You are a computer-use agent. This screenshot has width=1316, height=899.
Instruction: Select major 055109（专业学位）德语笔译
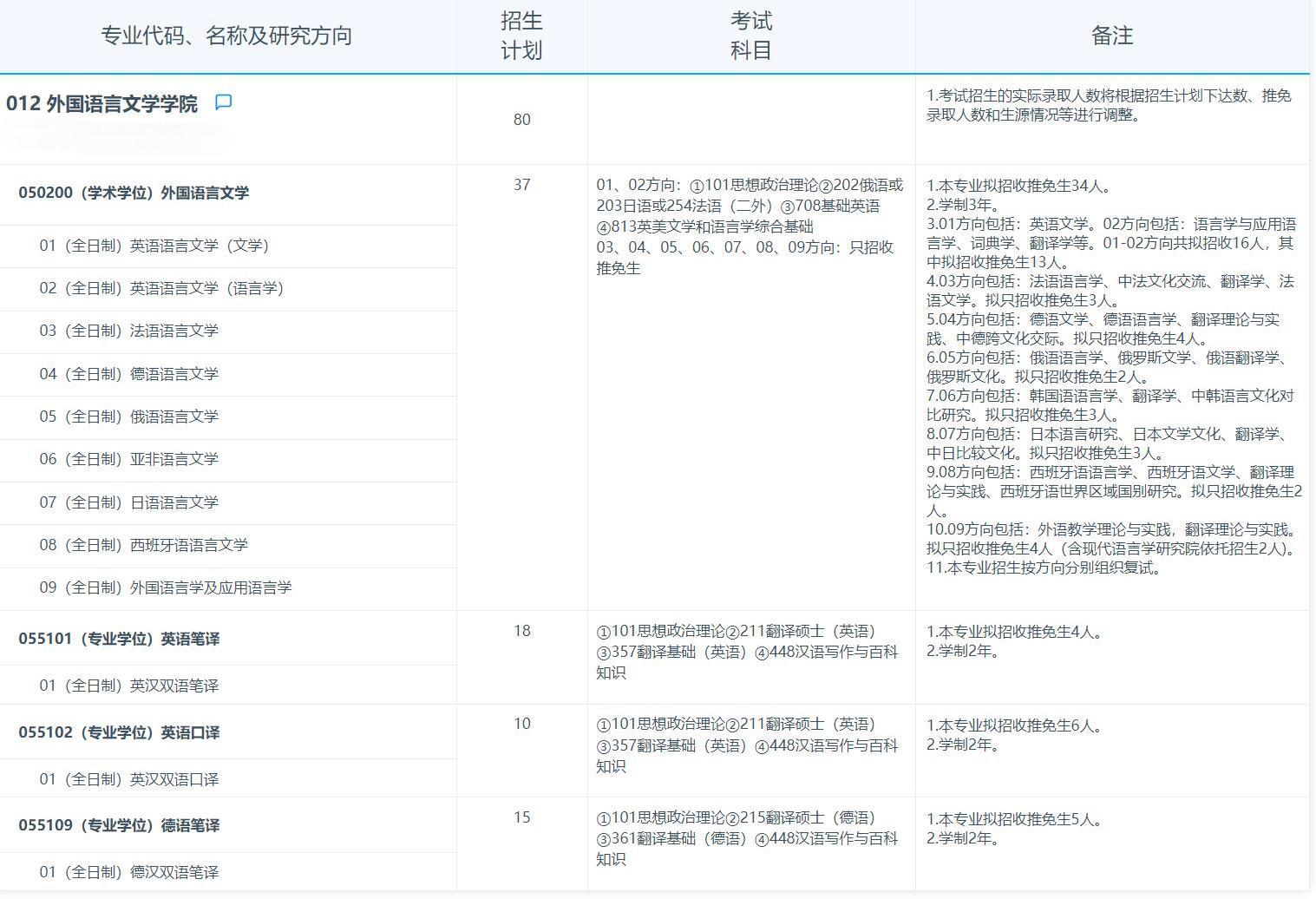121,825
